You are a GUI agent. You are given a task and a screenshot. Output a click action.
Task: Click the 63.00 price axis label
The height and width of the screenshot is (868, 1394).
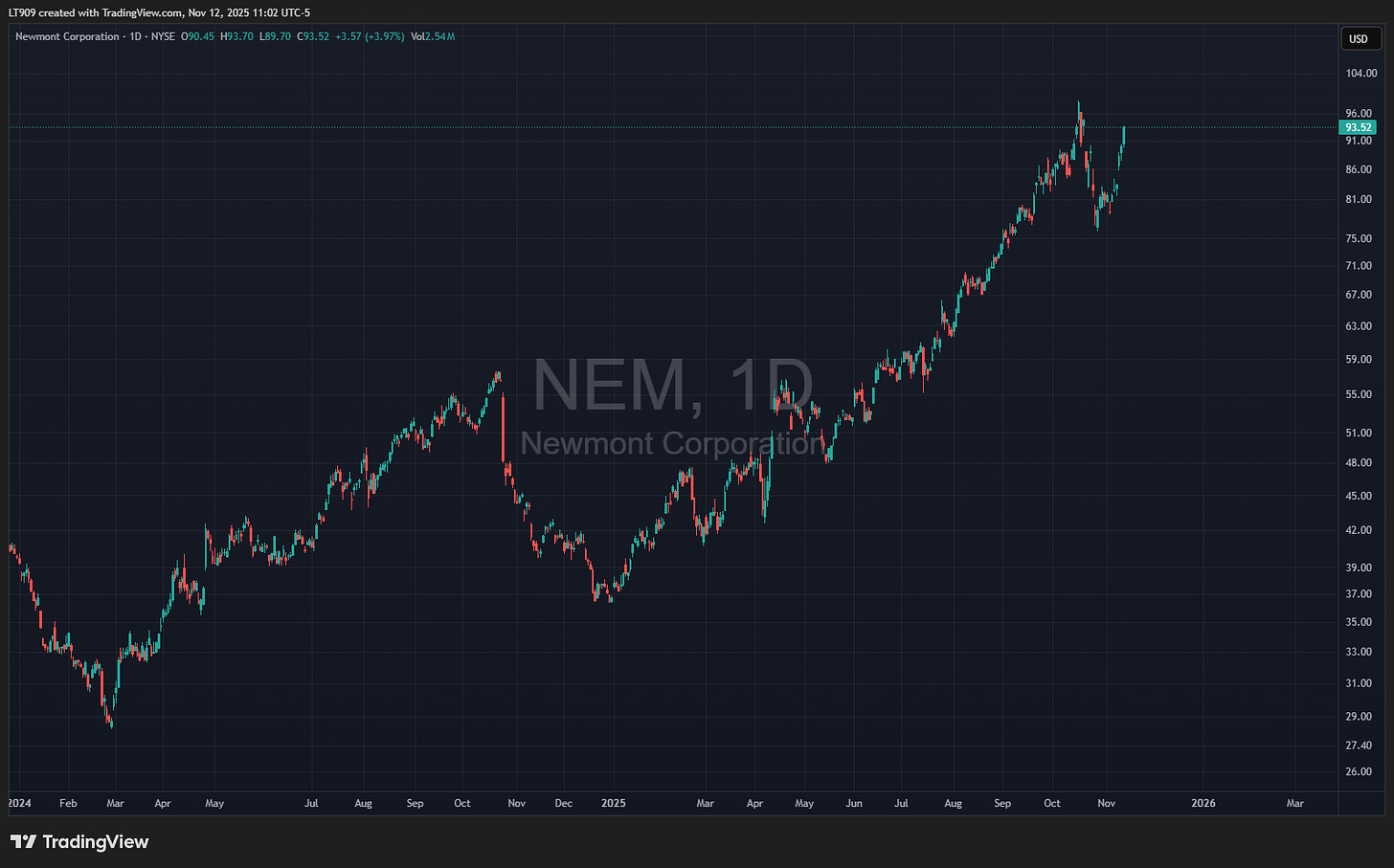(x=1359, y=326)
